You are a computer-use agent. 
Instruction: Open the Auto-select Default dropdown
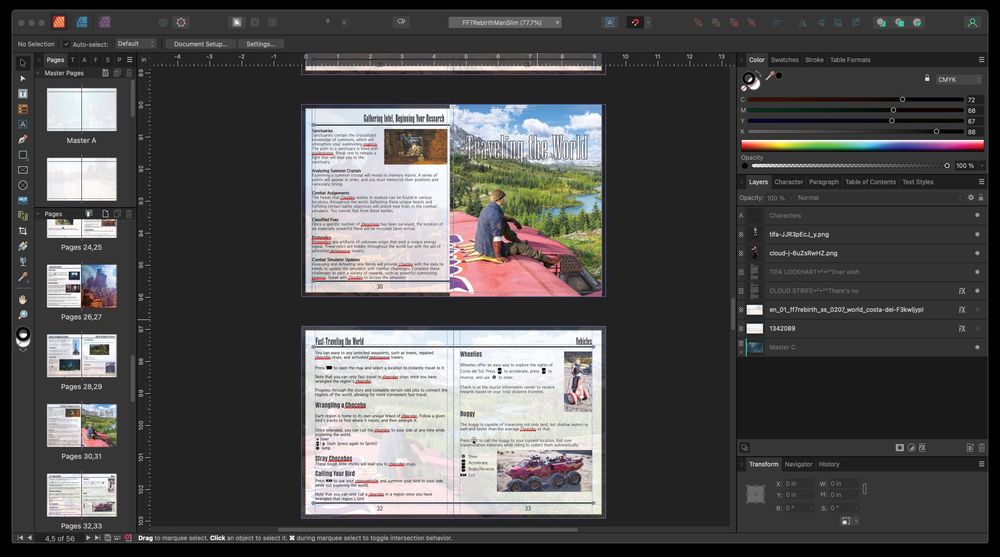[x=136, y=44]
